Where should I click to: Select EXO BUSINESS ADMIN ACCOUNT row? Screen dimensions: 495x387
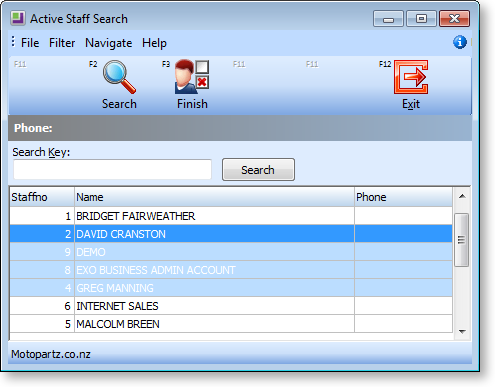[x=231, y=270]
